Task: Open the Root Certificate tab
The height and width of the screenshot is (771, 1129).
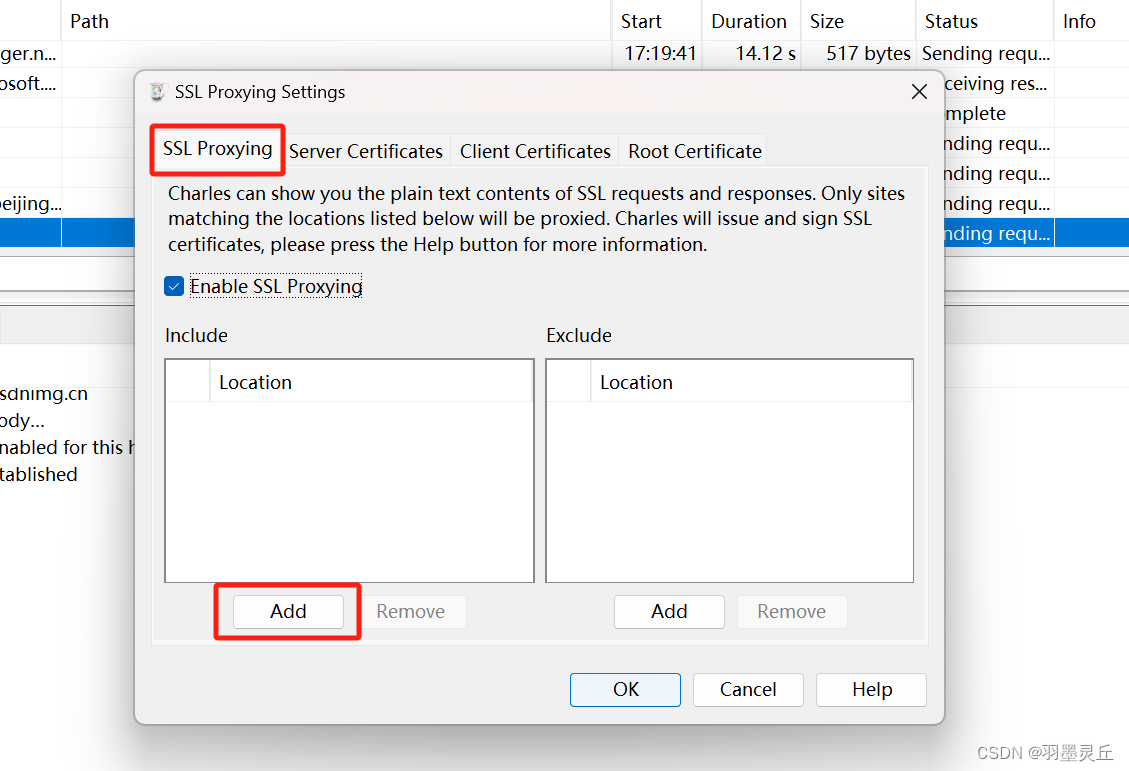Action: pos(695,151)
